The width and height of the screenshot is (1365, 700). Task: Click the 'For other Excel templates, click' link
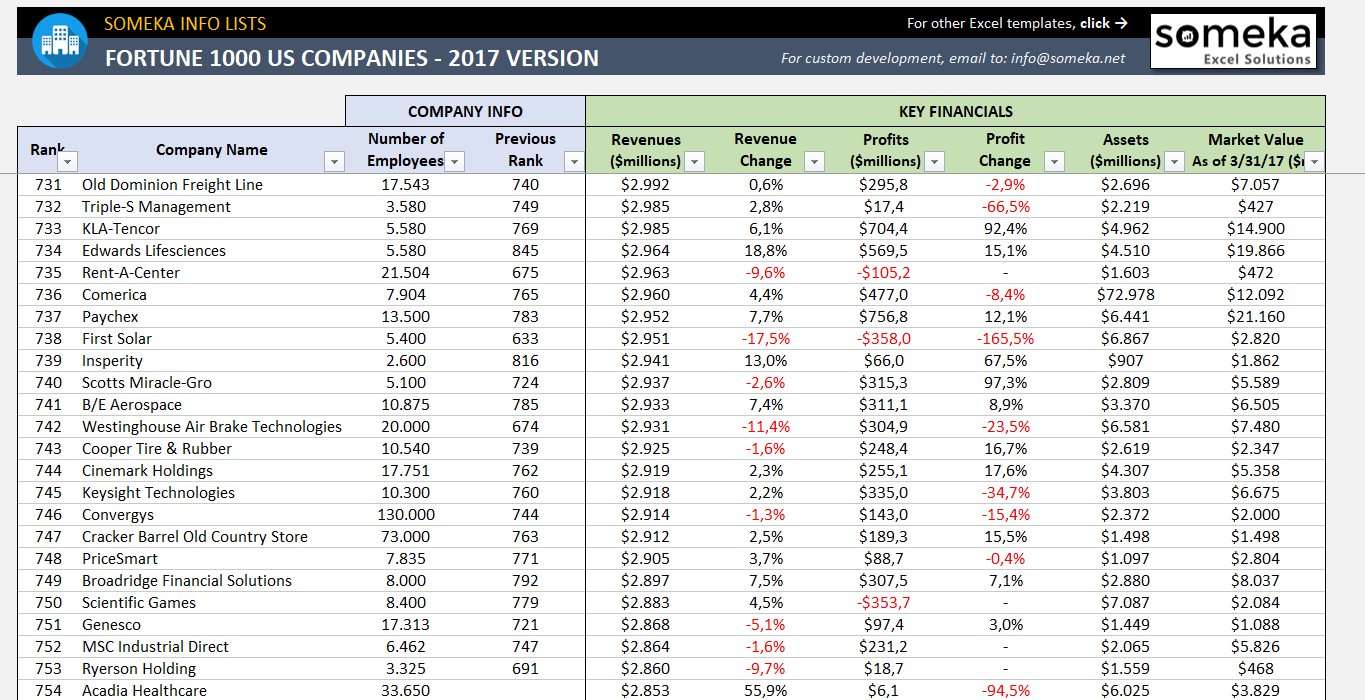1017,23
